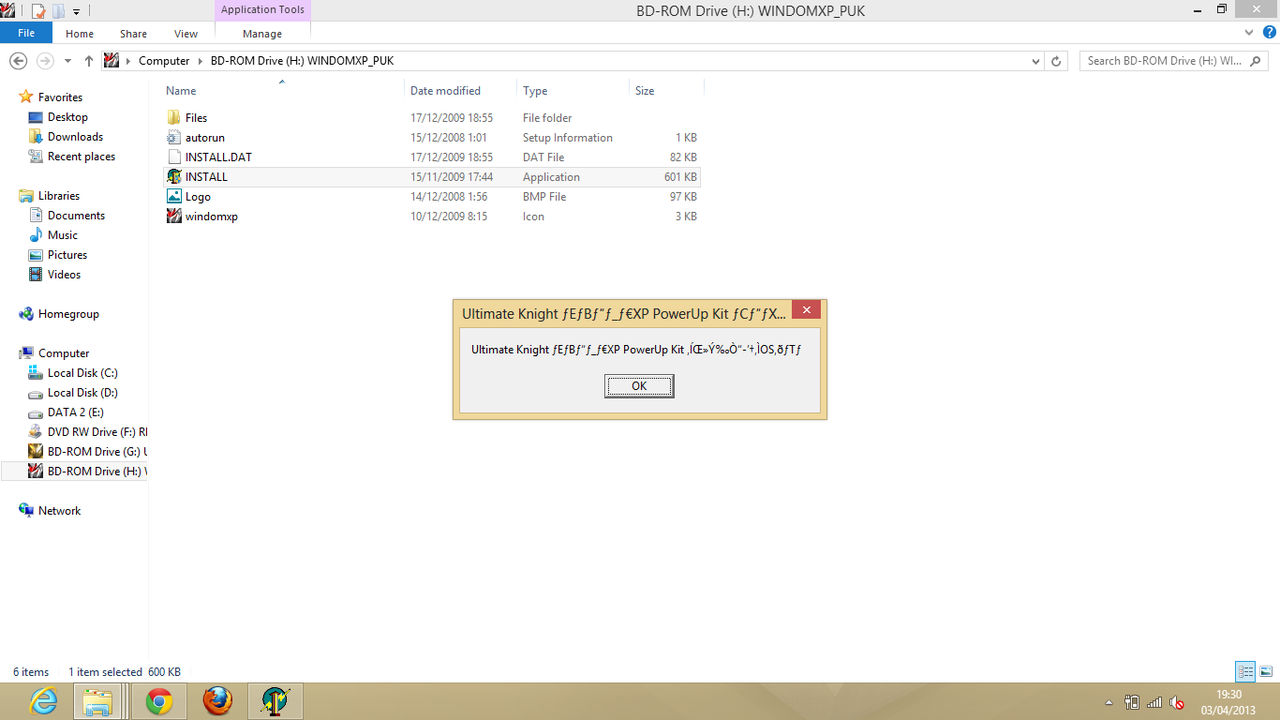Click the Properties icon in quick access toolbar
The width and height of the screenshot is (1280, 720).
coord(38,11)
